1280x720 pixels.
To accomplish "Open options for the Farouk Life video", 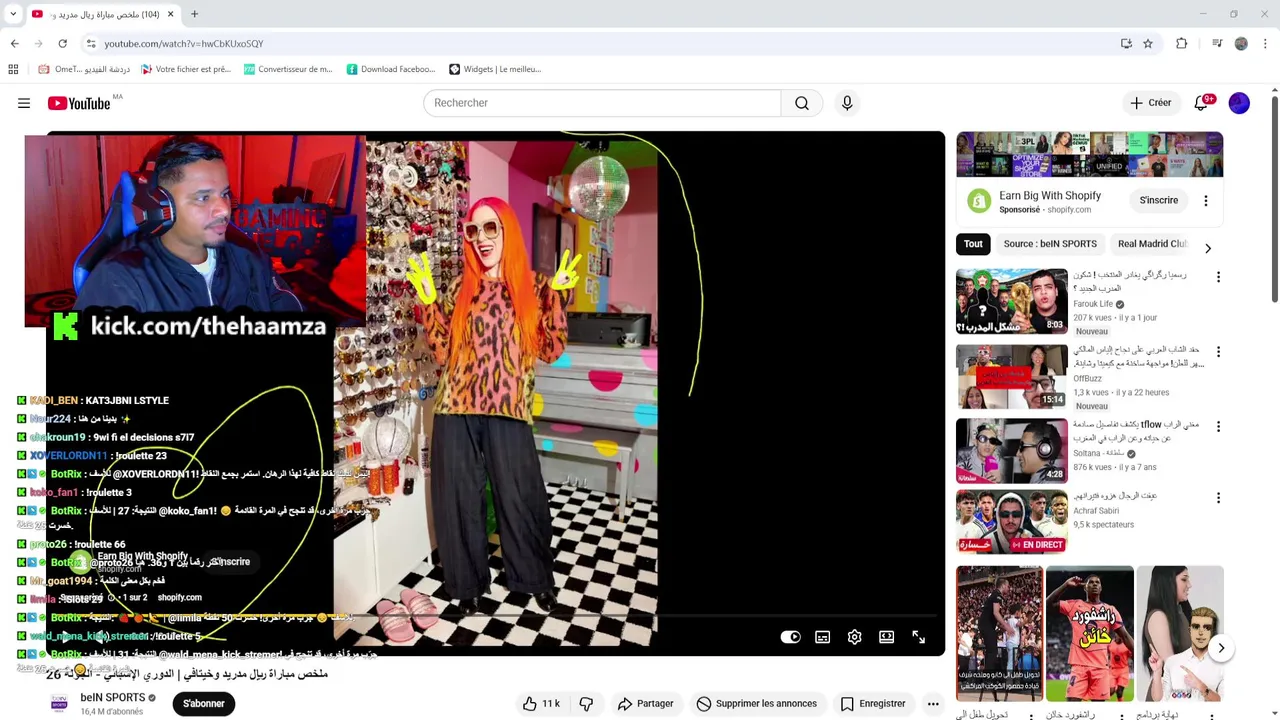I will [1218, 277].
